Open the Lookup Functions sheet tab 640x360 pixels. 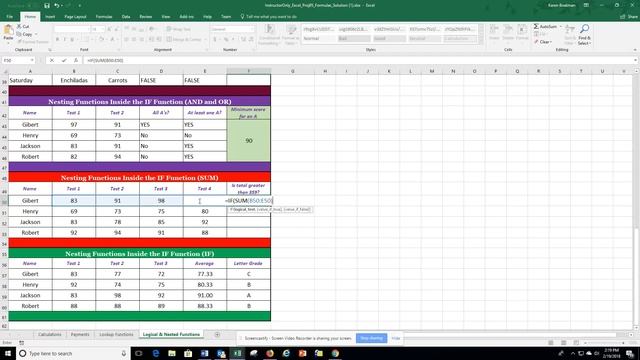click(116, 335)
